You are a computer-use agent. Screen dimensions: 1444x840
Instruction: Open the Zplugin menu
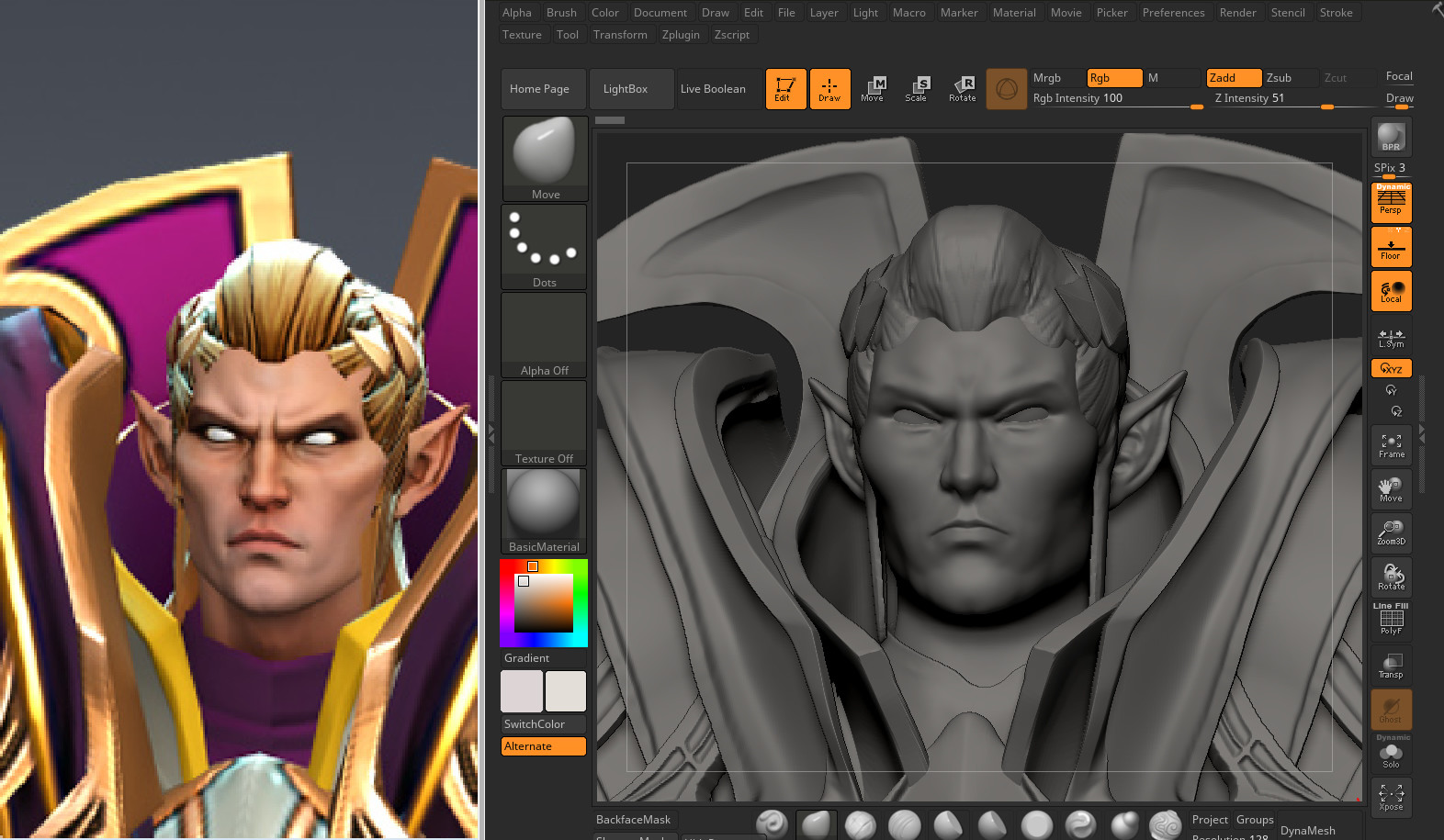pyautogui.click(x=681, y=35)
